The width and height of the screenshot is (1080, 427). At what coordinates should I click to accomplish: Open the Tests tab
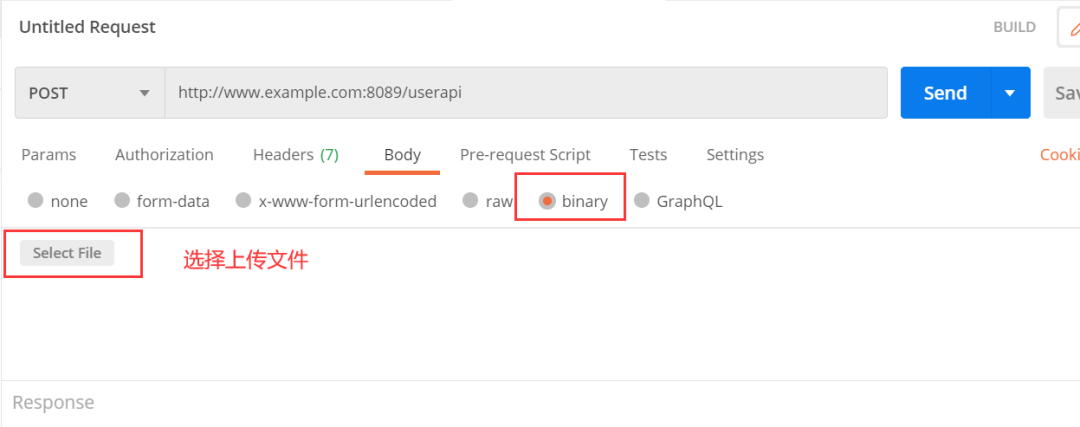(648, 155)
